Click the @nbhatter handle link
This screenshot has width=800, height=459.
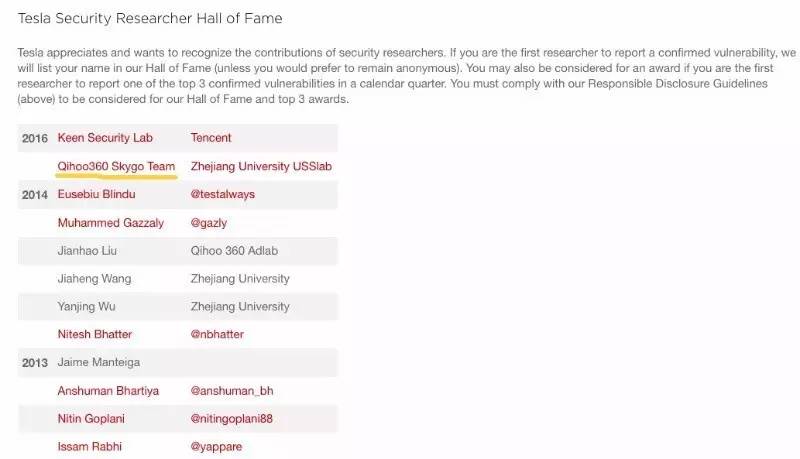[217, 334]
